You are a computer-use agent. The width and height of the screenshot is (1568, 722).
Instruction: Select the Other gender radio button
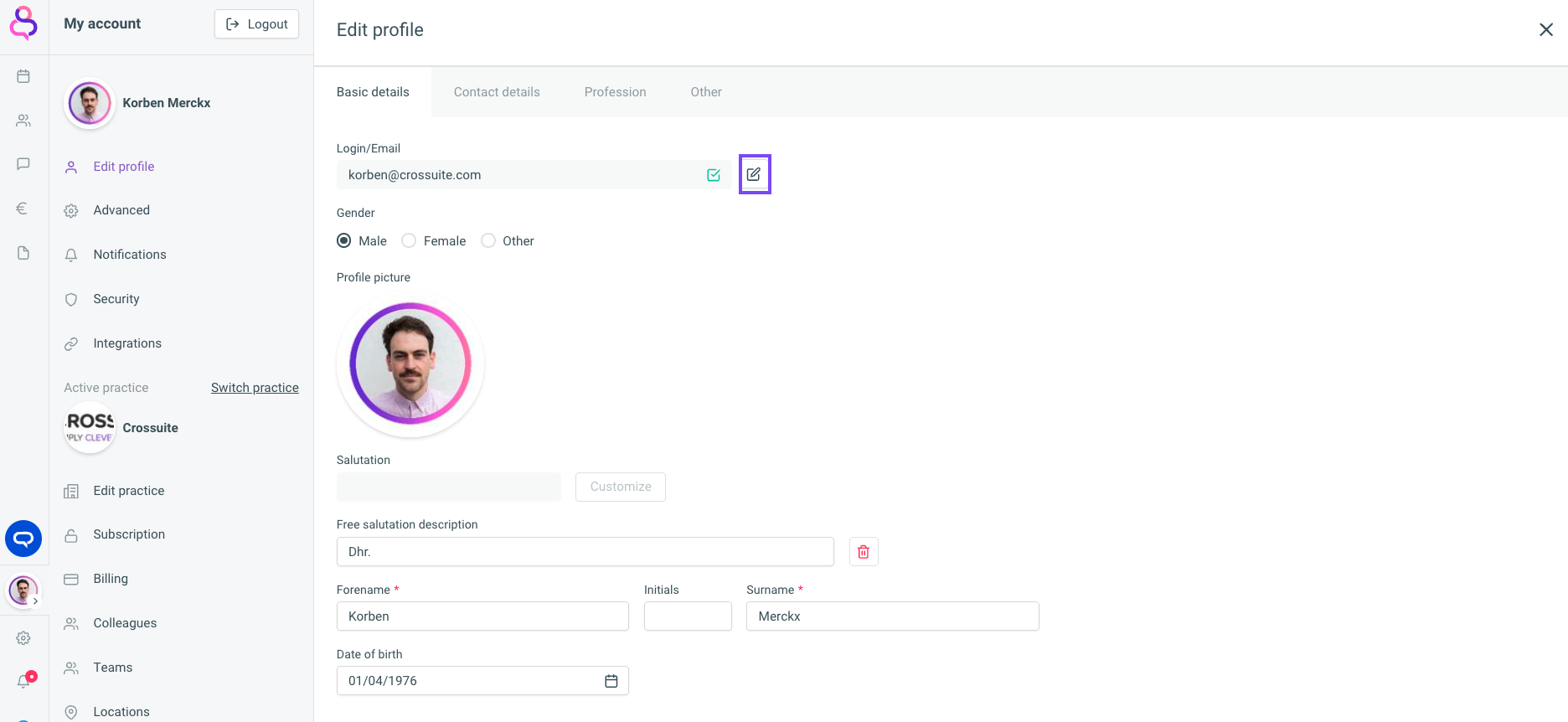488,241
